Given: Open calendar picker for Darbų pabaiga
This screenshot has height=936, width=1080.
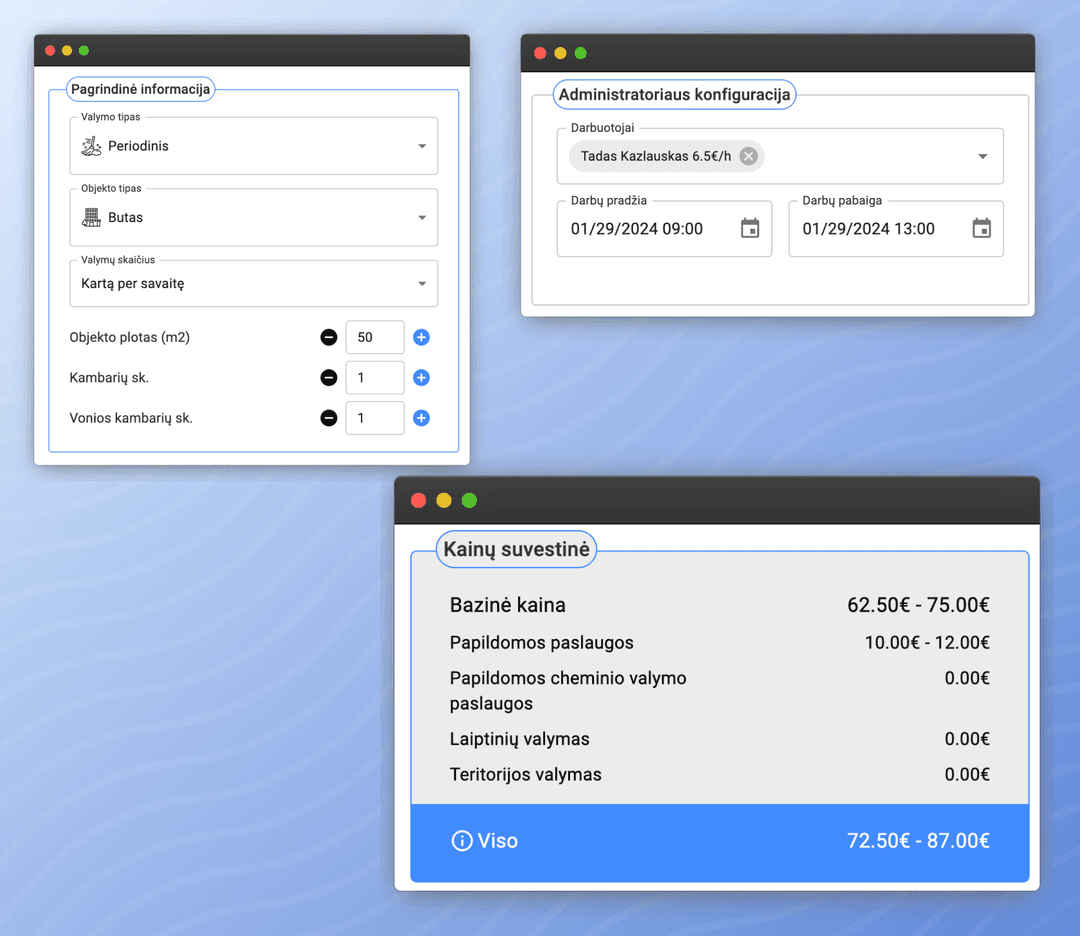Looking at the screenshot, I should pos(982,229).
